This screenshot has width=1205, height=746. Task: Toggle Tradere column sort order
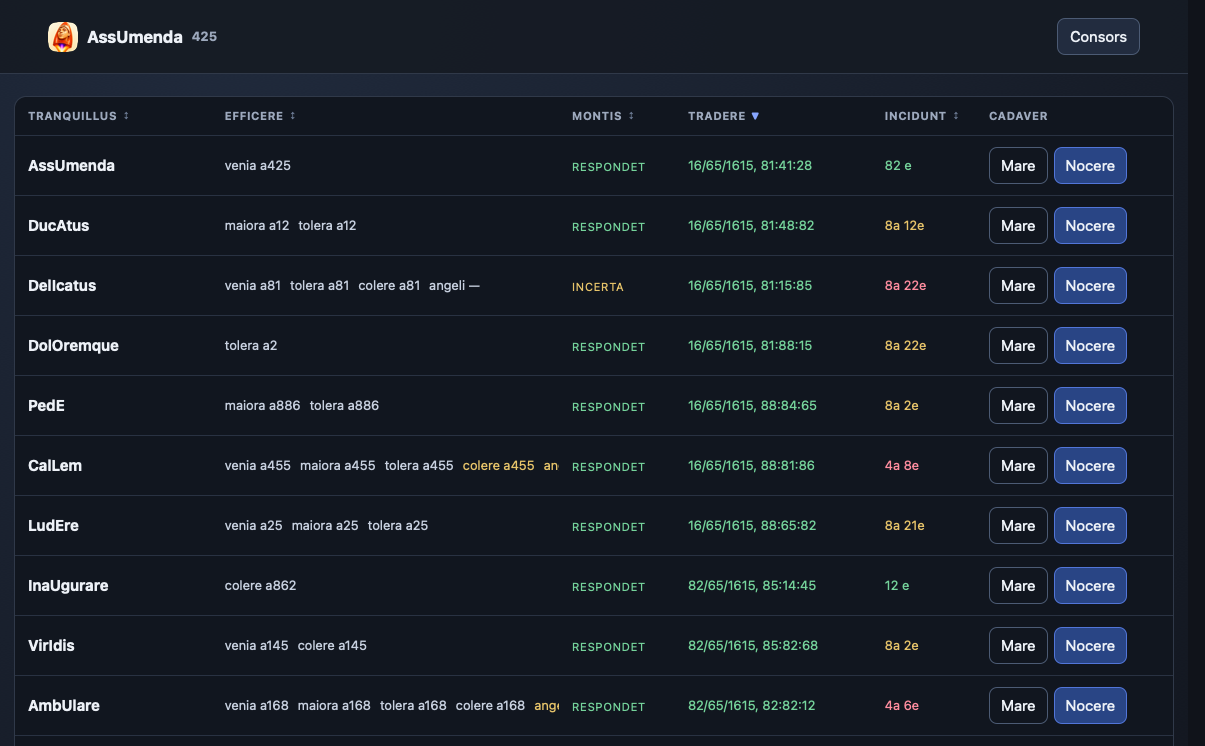coord(724,116)
